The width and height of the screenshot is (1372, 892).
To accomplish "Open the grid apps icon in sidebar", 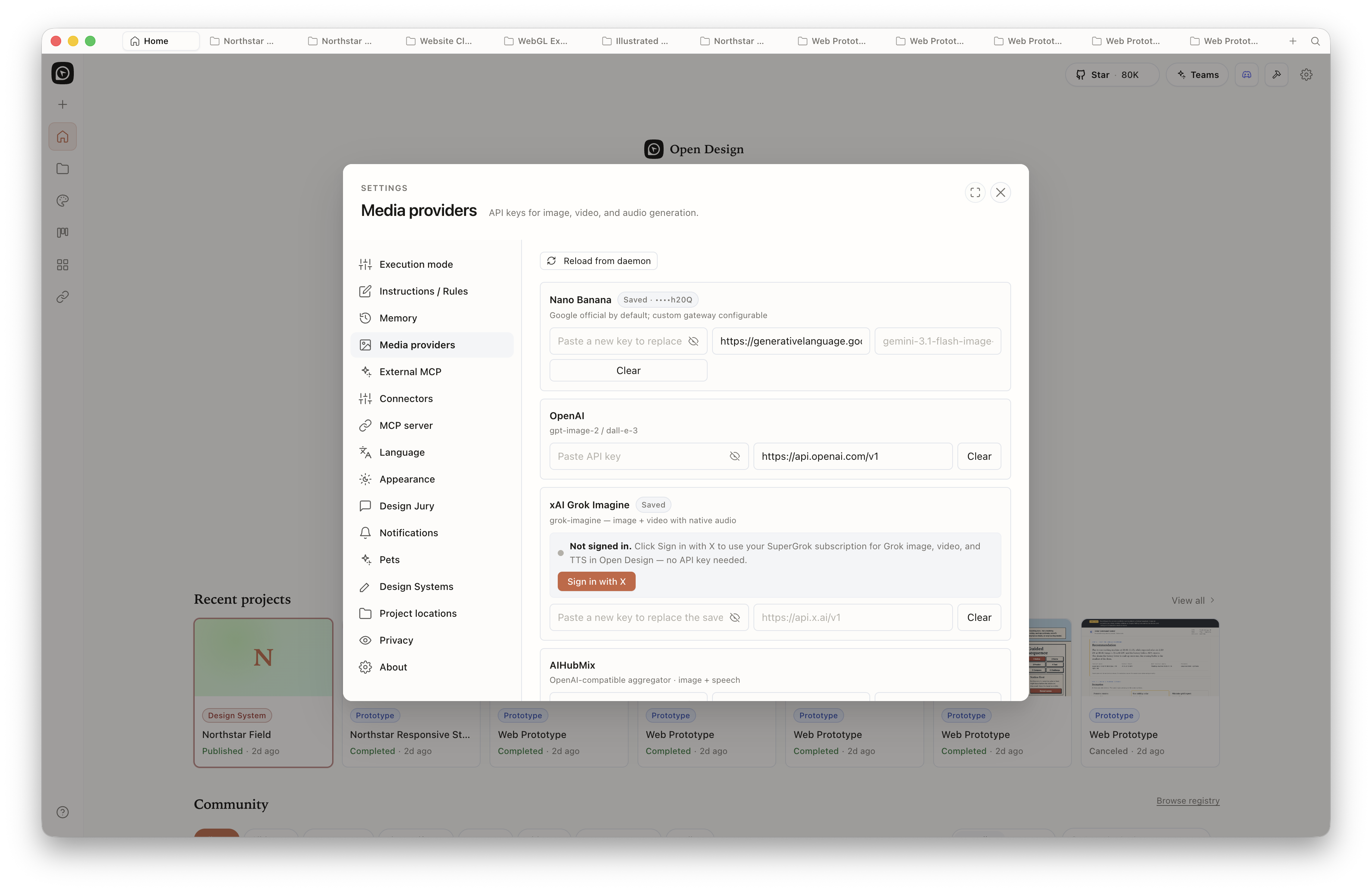I will pyautogui.click(x=63, y=265).
